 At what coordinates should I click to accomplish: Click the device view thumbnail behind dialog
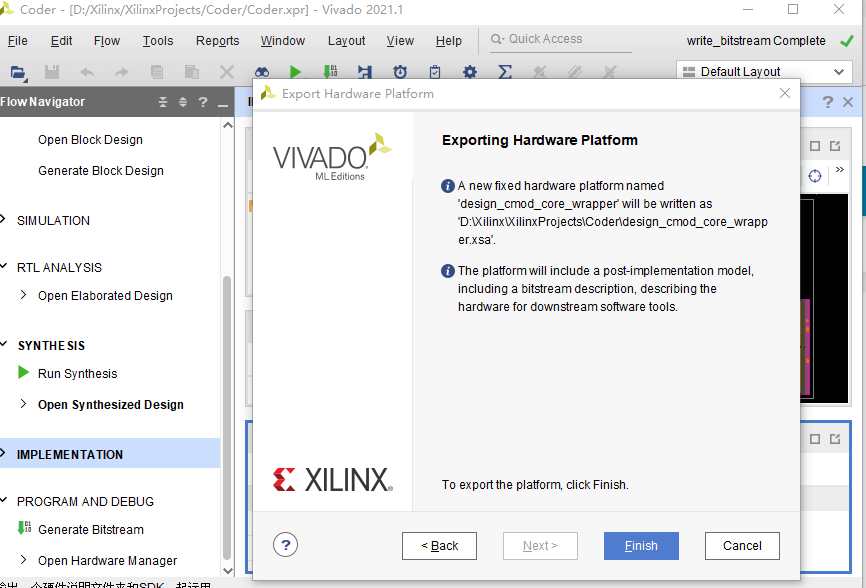(x=823, y=298)
